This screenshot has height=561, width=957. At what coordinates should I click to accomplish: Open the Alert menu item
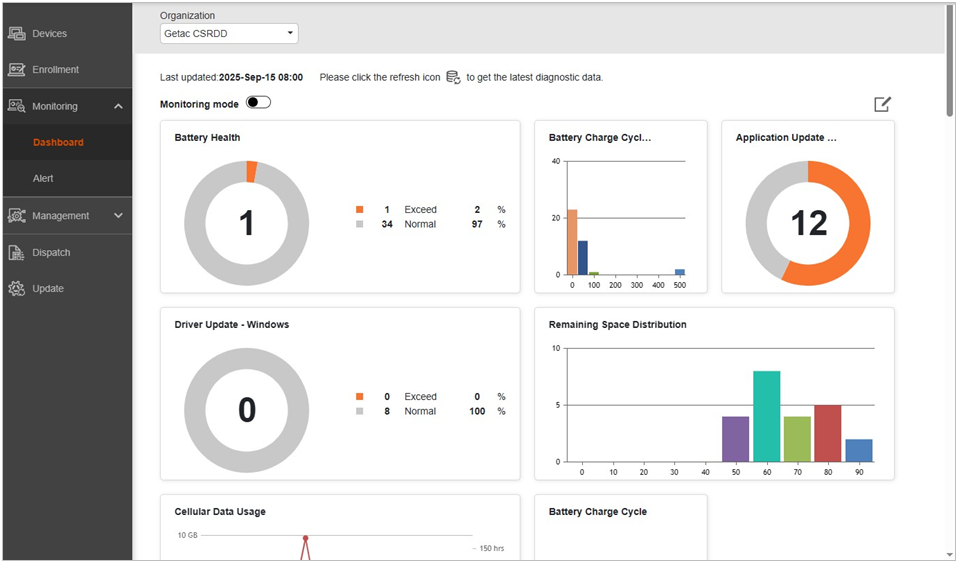point(43,178)
